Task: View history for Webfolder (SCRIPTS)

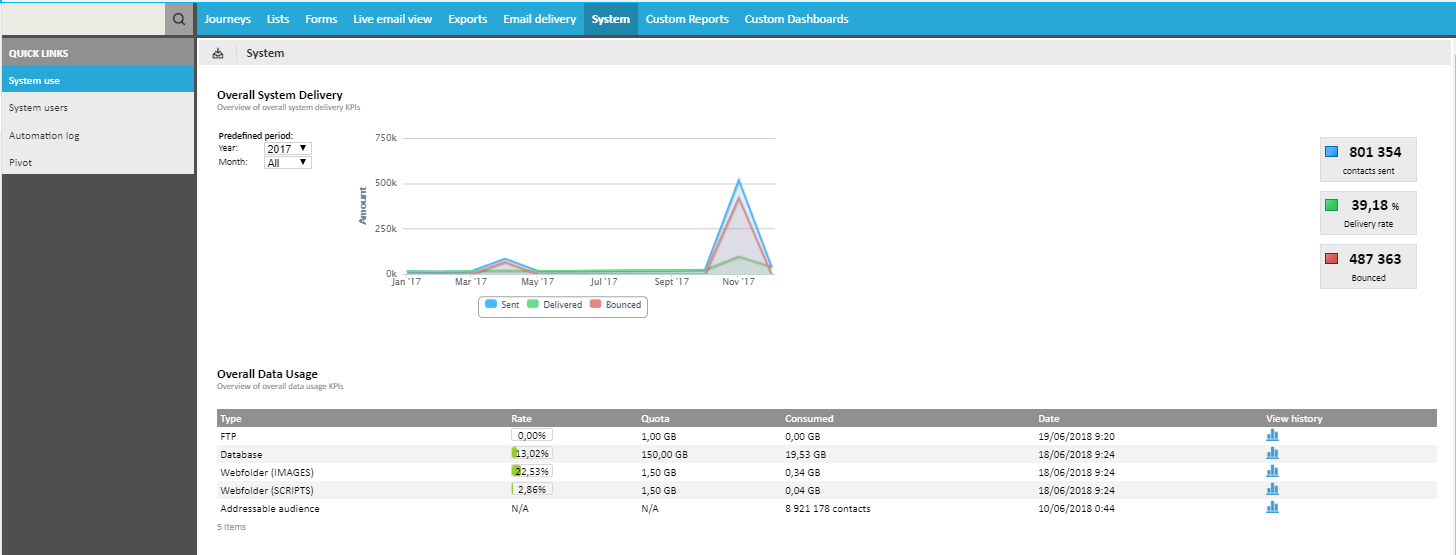Action: tap(1272, 489)
